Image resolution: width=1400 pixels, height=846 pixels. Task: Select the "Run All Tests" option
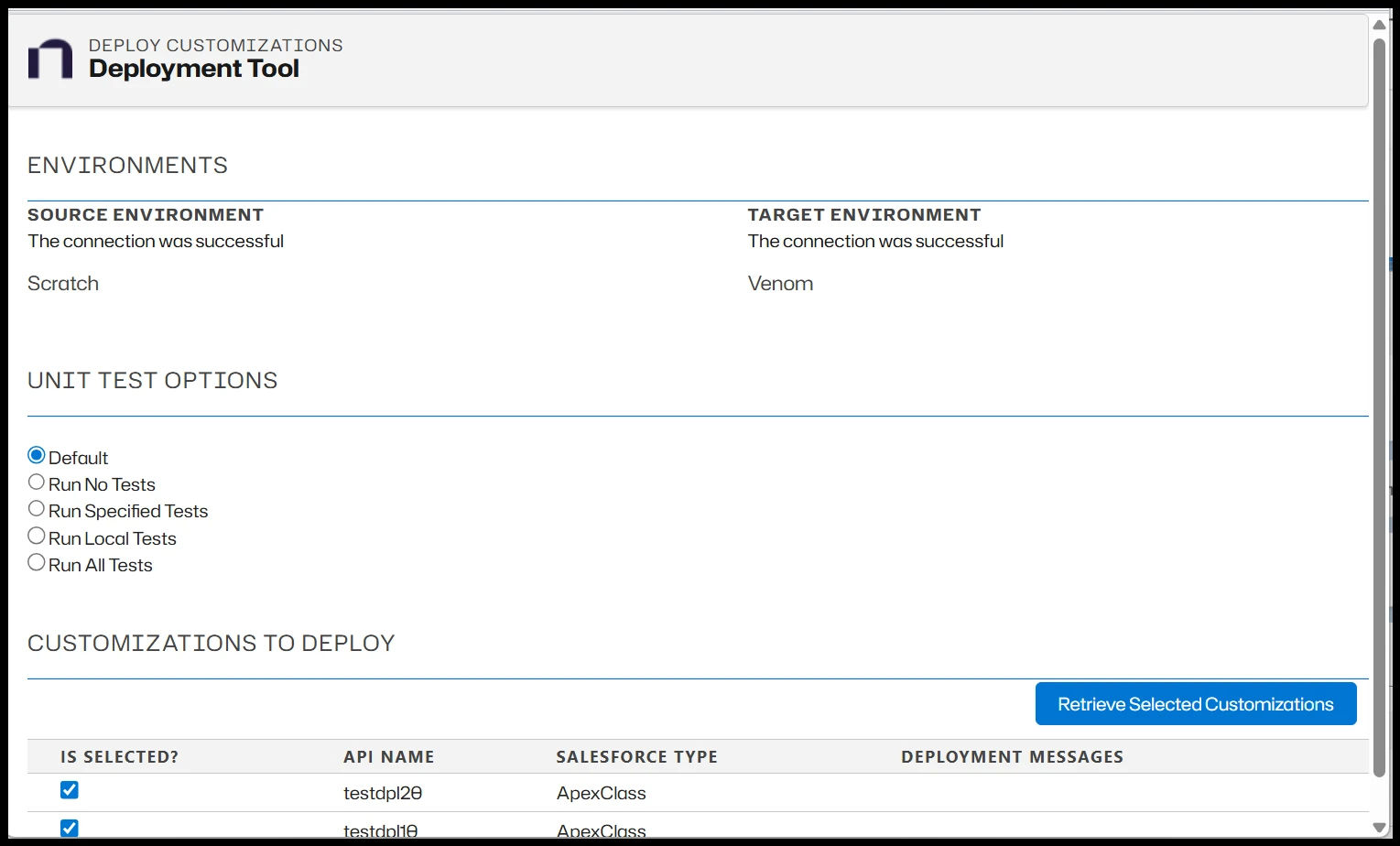[36, 561]
